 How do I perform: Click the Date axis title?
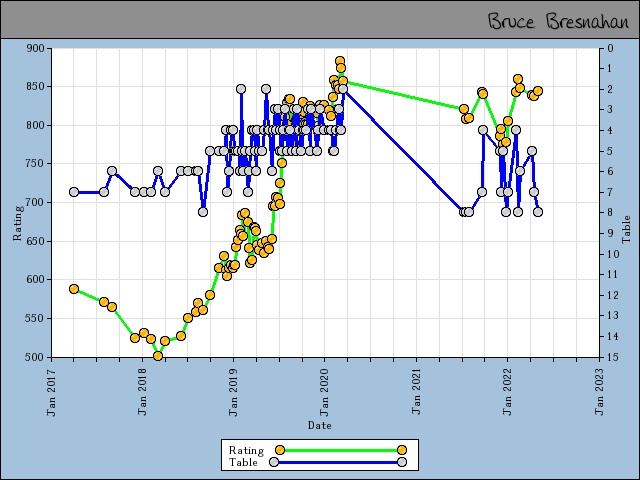320,425
